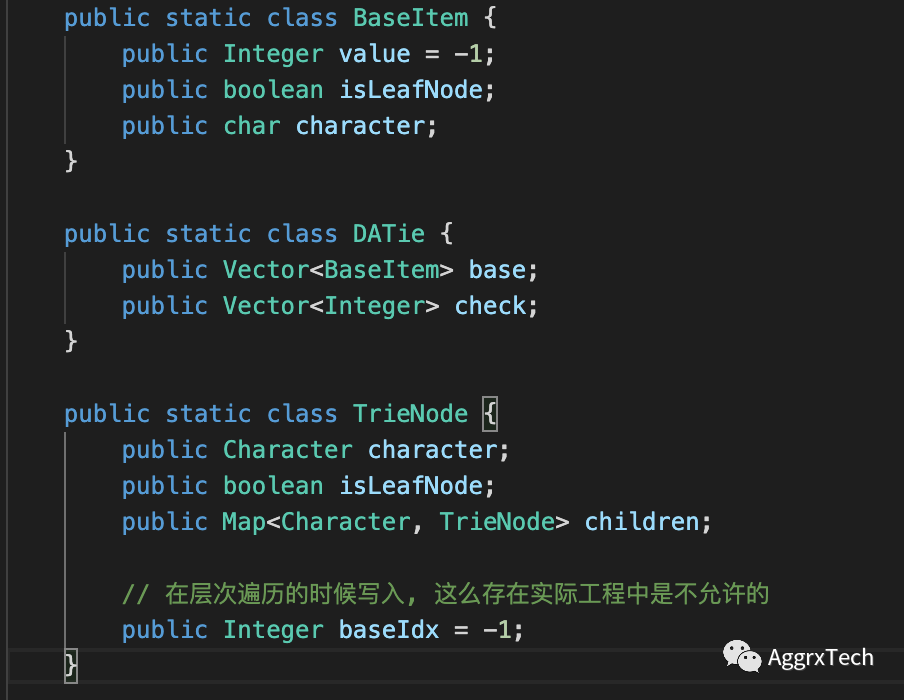The image size is (904, 700).
Task: Click the children field name
Action: point(642,521)
